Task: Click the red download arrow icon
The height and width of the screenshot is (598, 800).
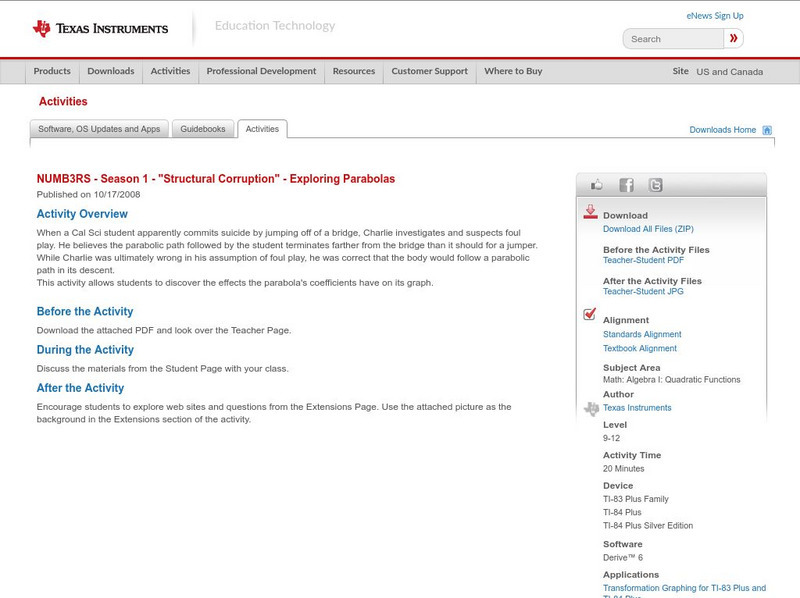Action: pyautogui.click(x=590, y=212)
